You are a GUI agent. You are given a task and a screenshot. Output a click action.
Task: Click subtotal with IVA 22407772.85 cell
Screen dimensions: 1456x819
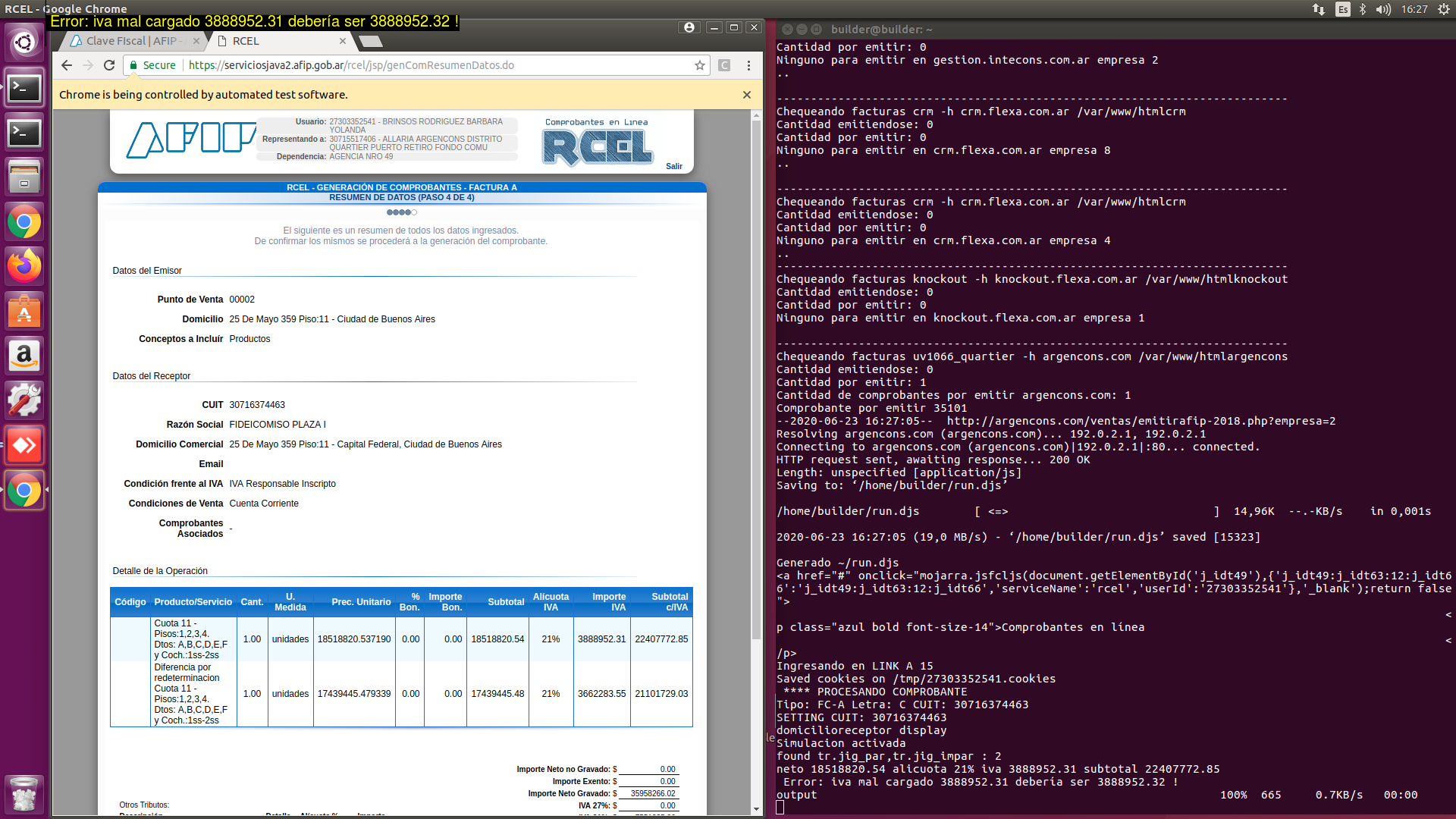(661, 639)
